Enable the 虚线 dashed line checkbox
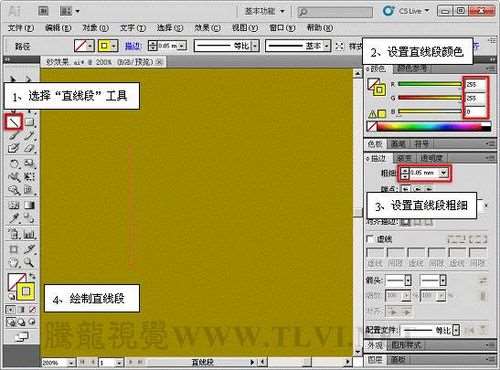 point(370,239)
